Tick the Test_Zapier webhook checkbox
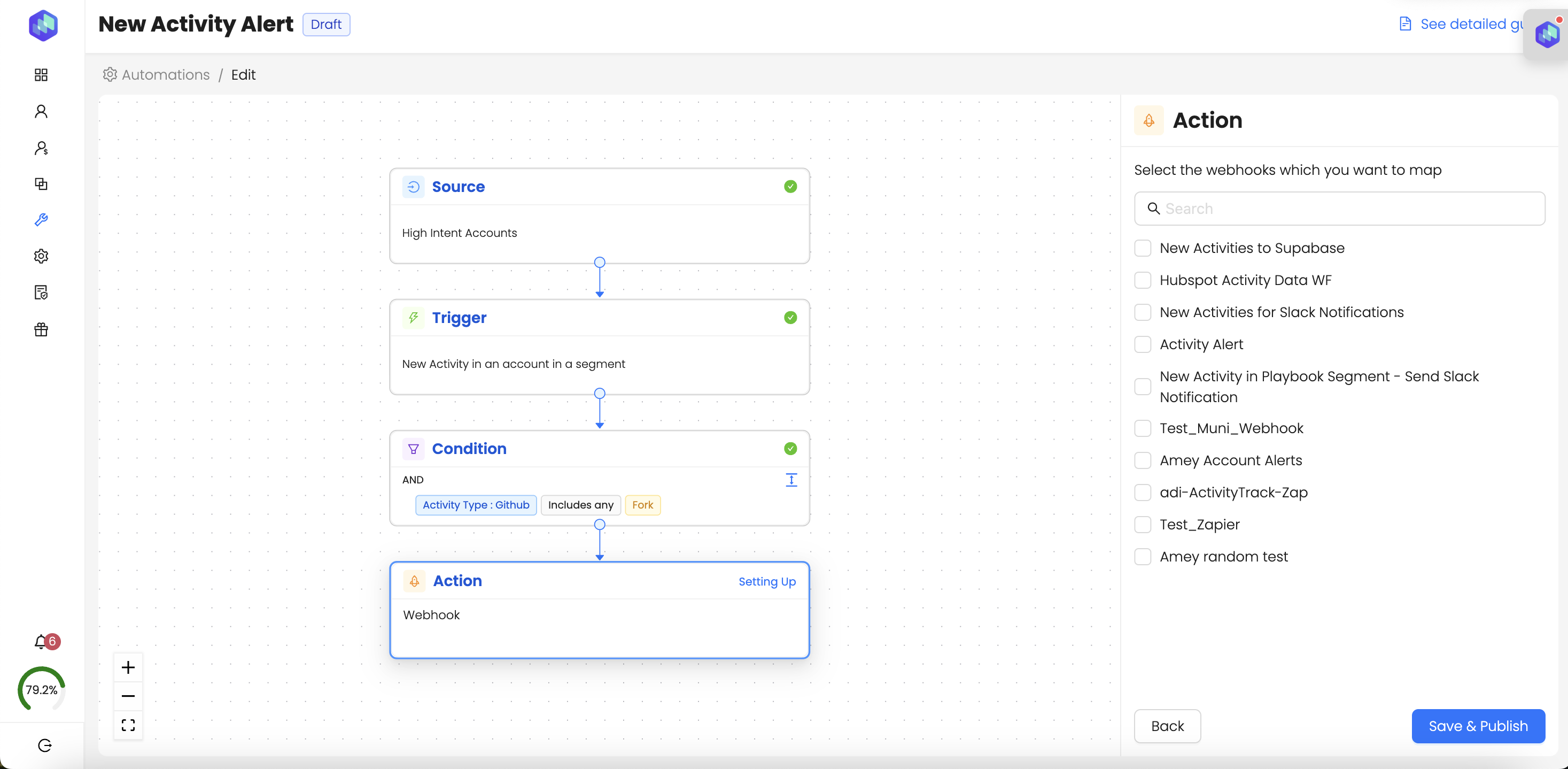Screen dimensions: 1568x769 pos(1143,524)
